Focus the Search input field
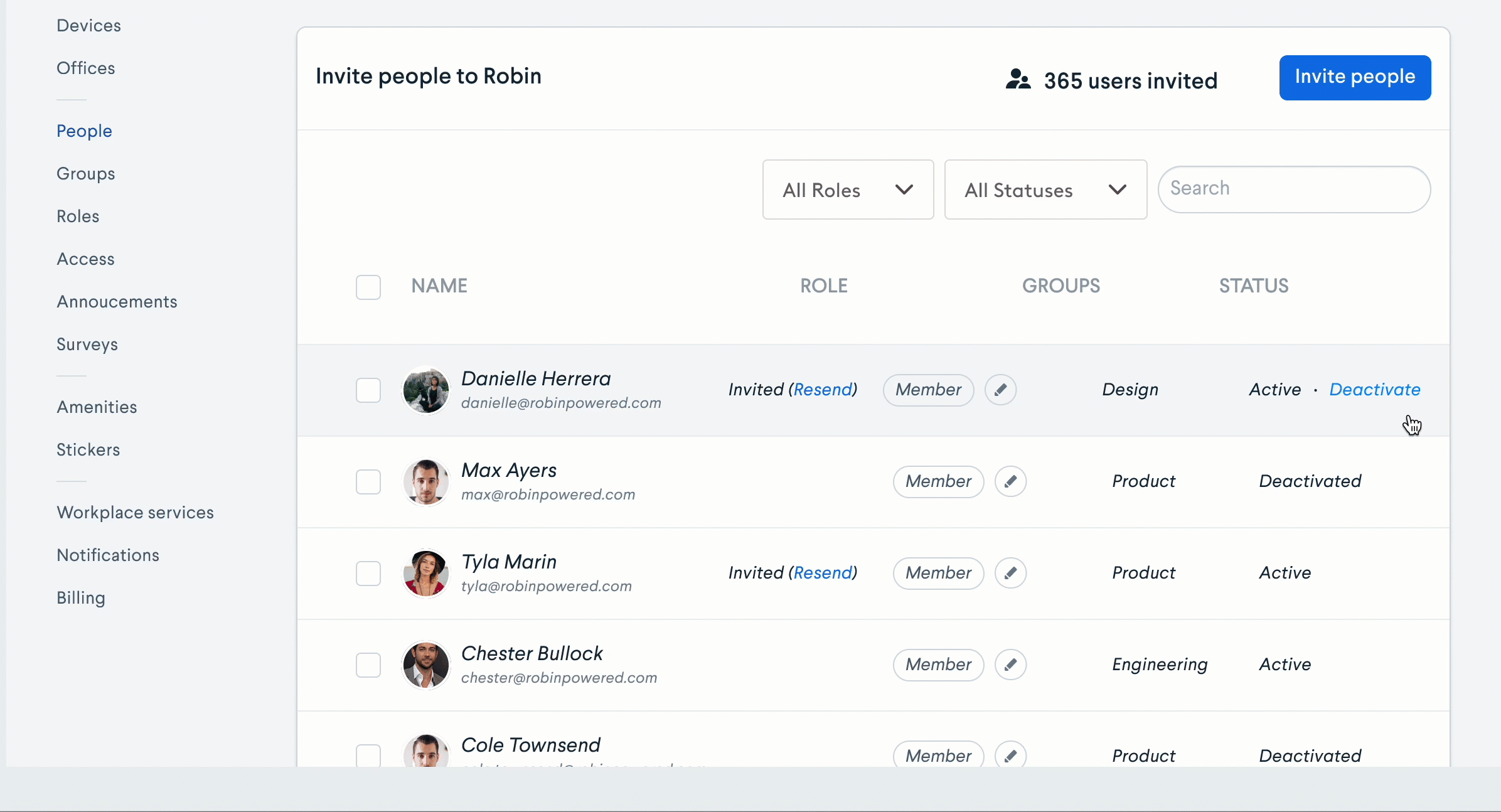1501x812 pixels. pyautogui.click(x=1295, y=189)
